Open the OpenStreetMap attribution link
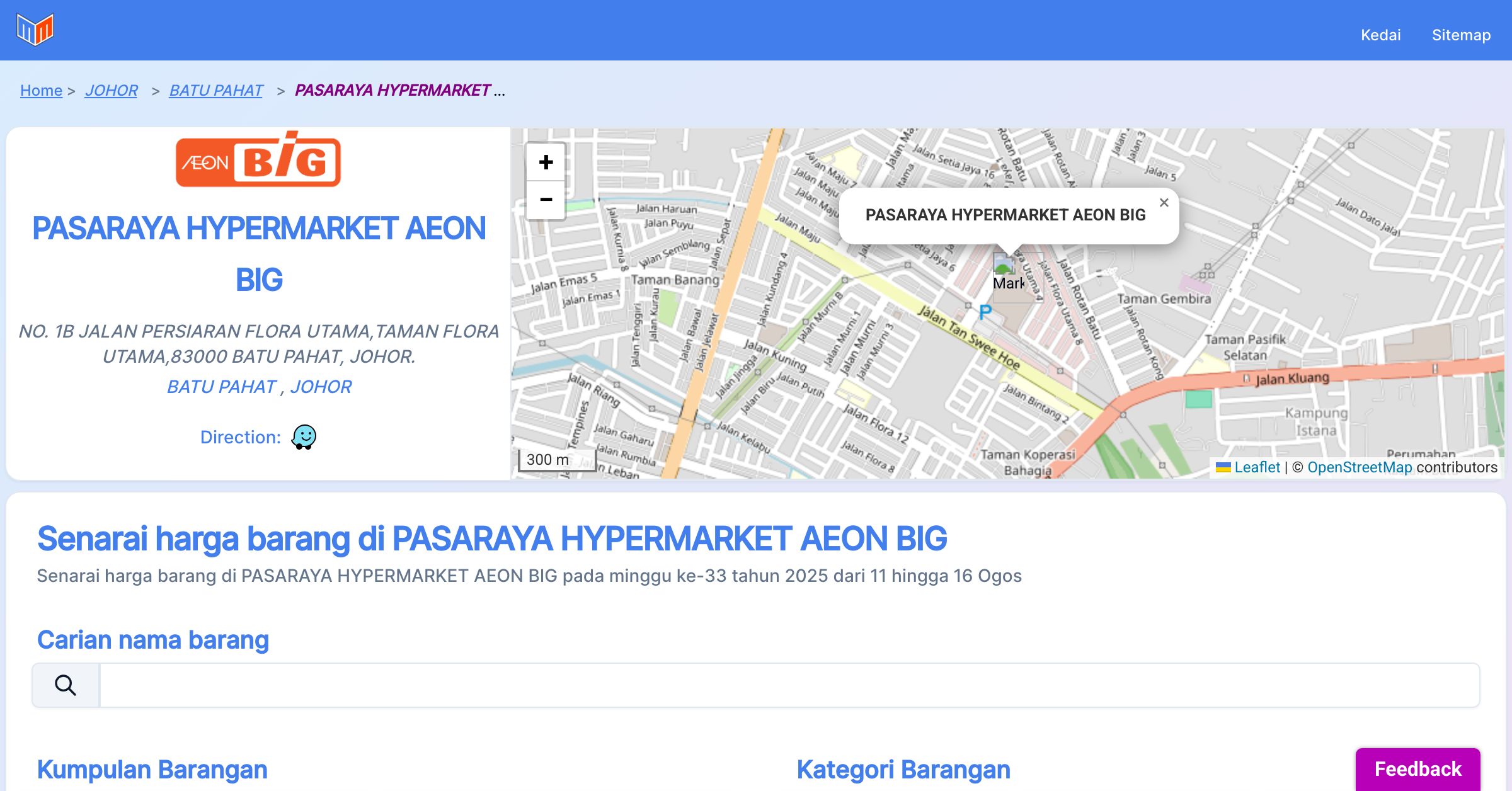The height and width of the screenshot is (791, 1512). coord(1359,467)
